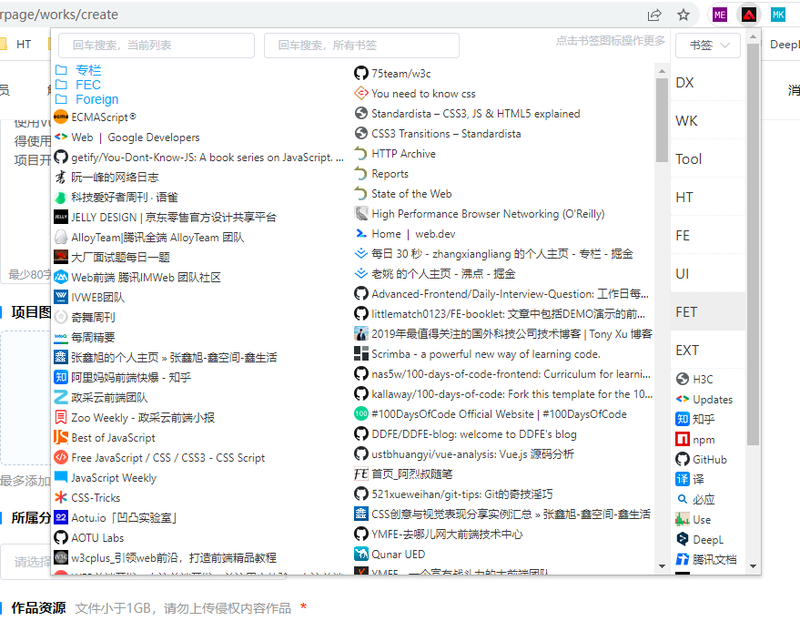This screenshot has height=621, width=800.
Task: Click the Google Developers Web bookmark icon
Action: [x=61, y=137]
